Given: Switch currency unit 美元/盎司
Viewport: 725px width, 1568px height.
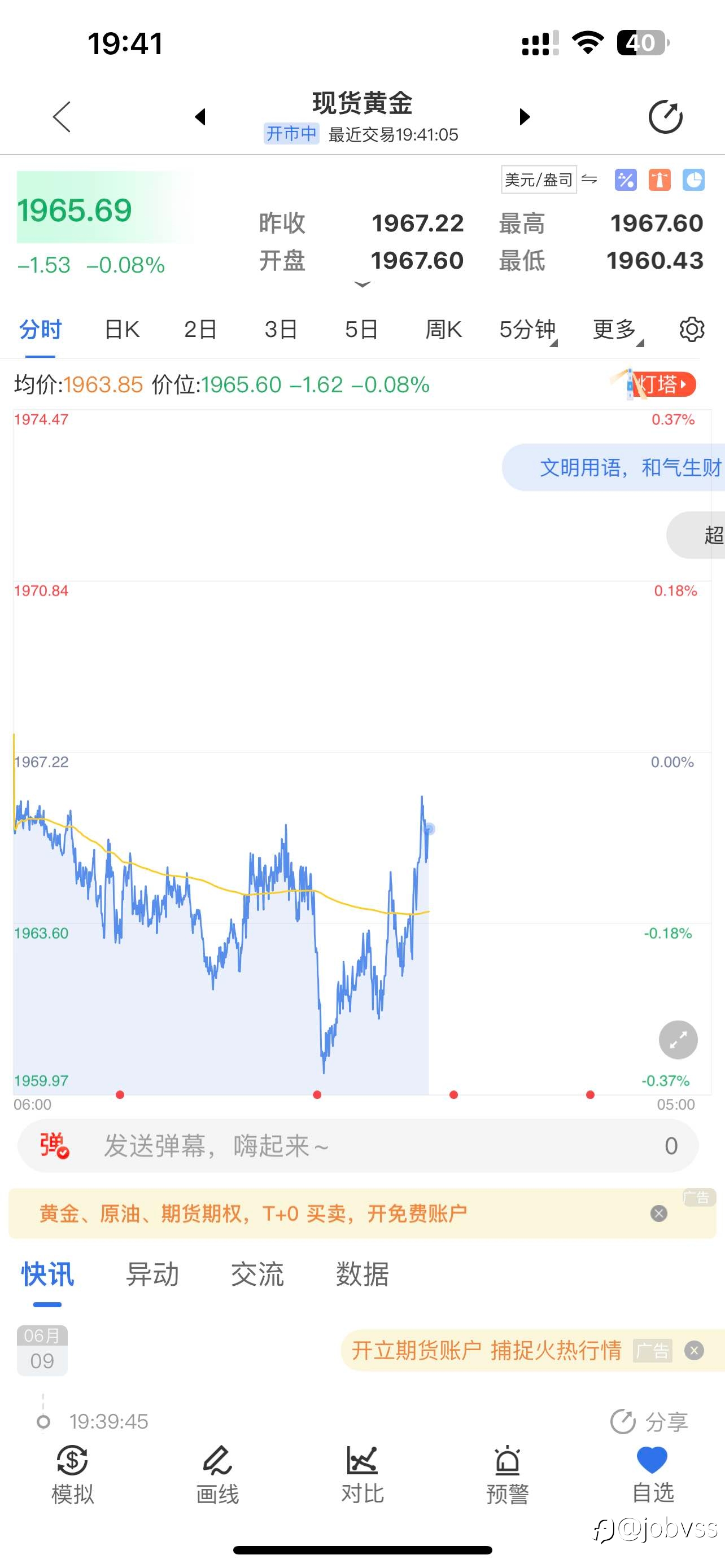Looking at the screenshot, I should [539, 179].
